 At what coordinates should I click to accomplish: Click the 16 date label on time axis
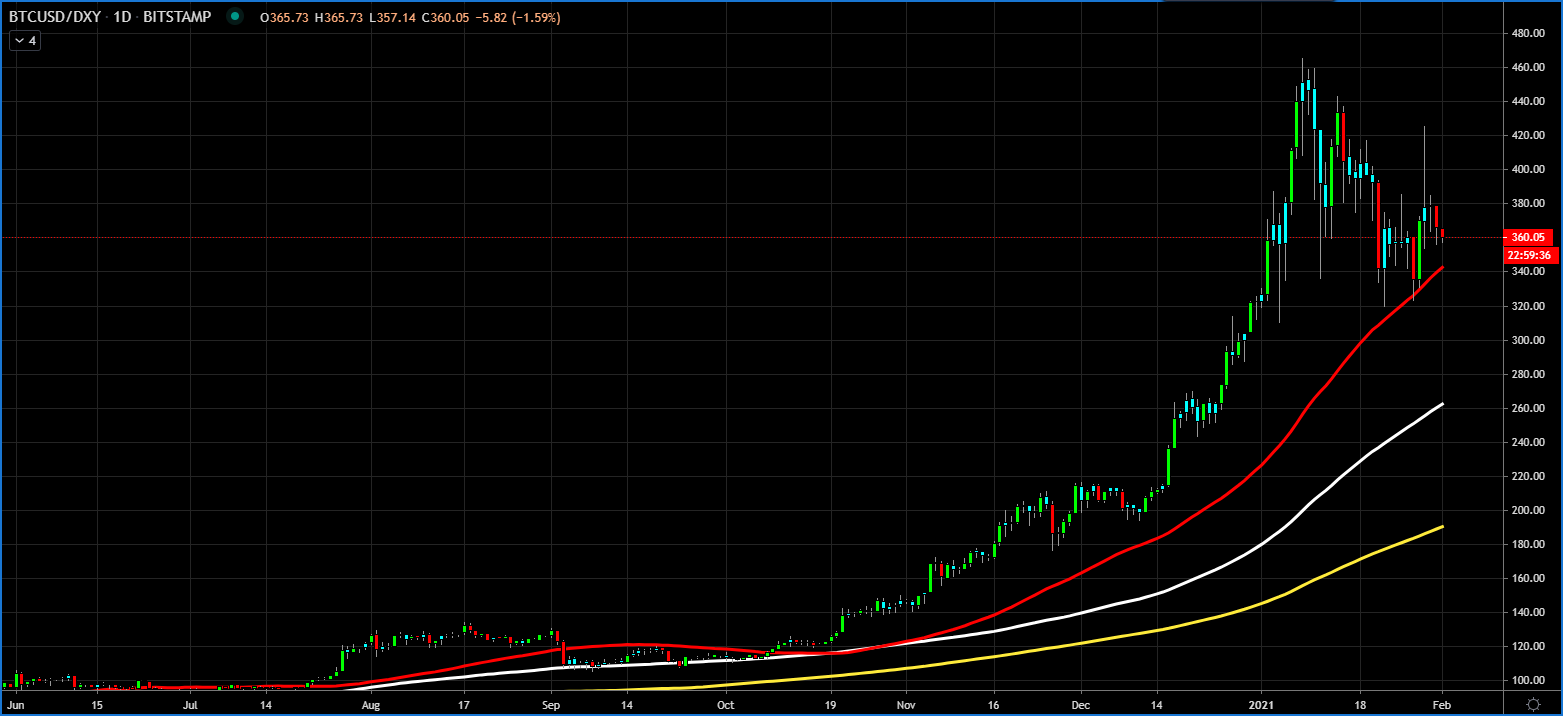[993, 704]
